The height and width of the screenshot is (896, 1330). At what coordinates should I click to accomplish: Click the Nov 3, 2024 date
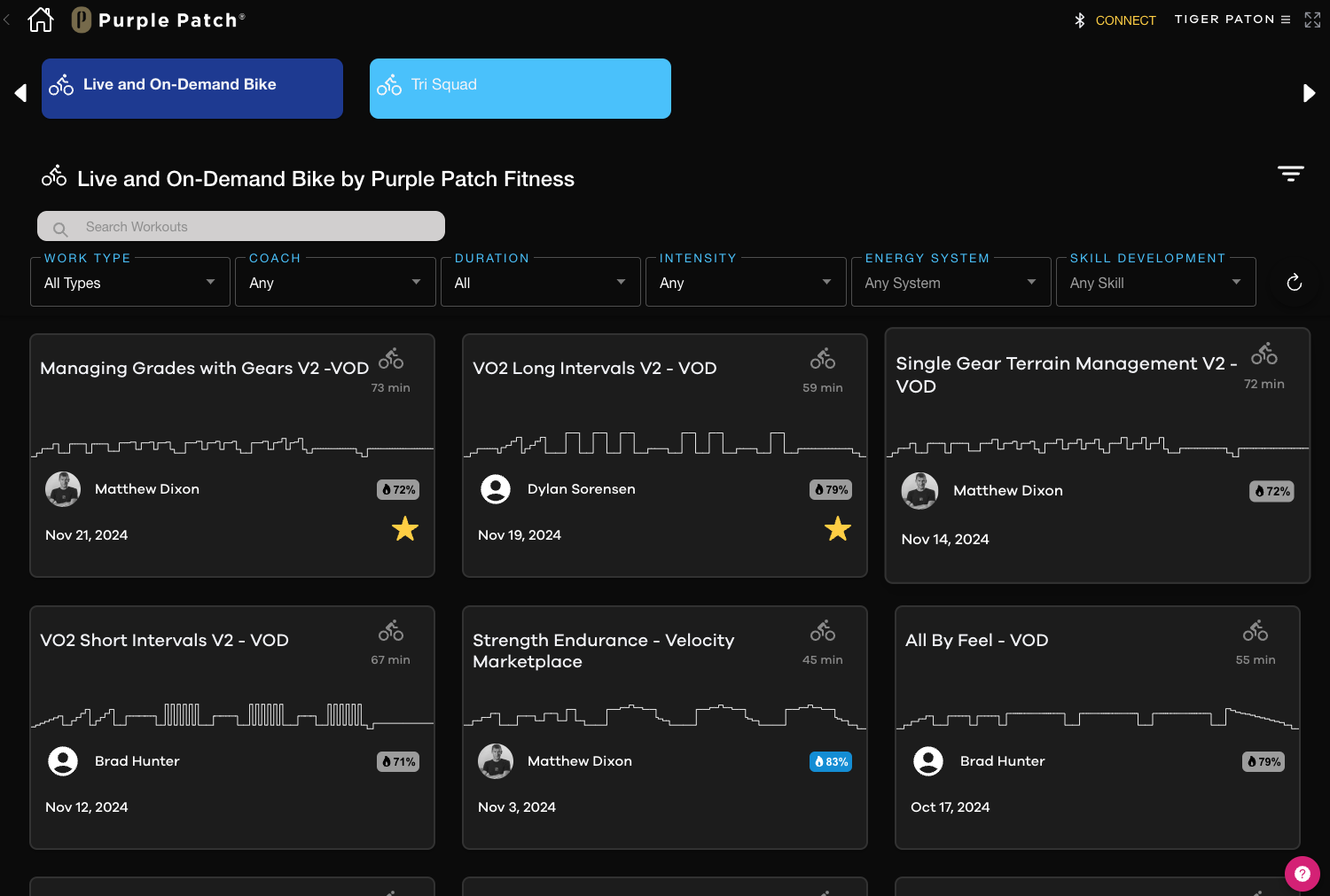click(517, 806)
